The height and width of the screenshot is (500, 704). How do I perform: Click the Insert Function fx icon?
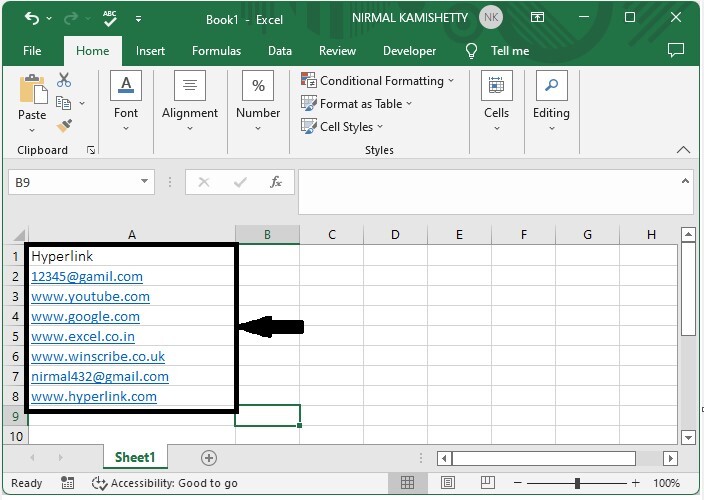tap(276, 182)
